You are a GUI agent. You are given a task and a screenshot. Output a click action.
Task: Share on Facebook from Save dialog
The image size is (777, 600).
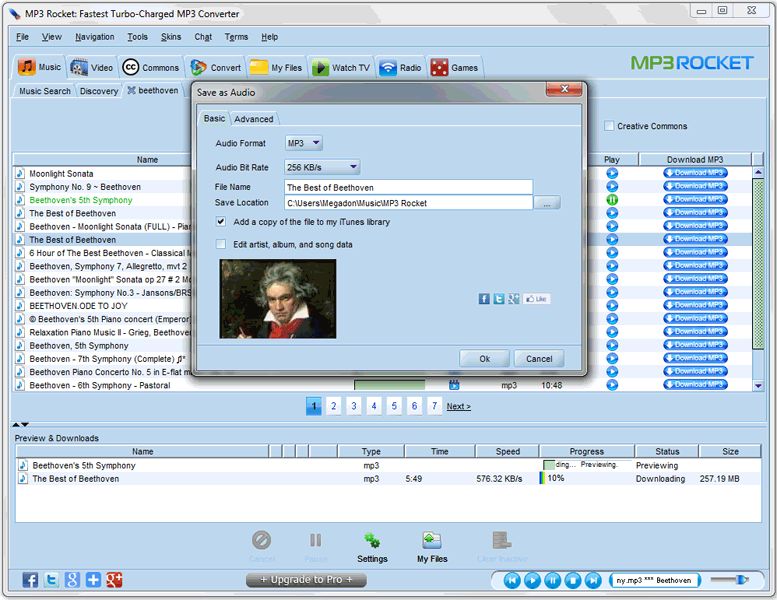click(484, 299)
